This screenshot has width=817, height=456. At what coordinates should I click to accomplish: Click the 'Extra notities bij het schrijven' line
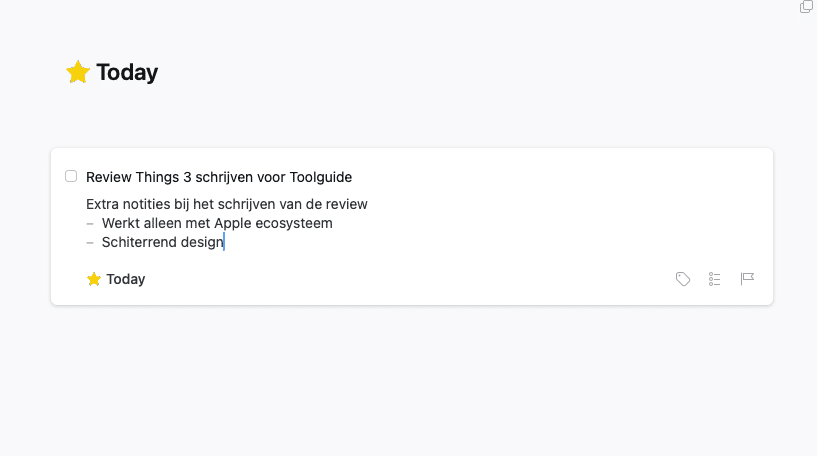(227, 204)
